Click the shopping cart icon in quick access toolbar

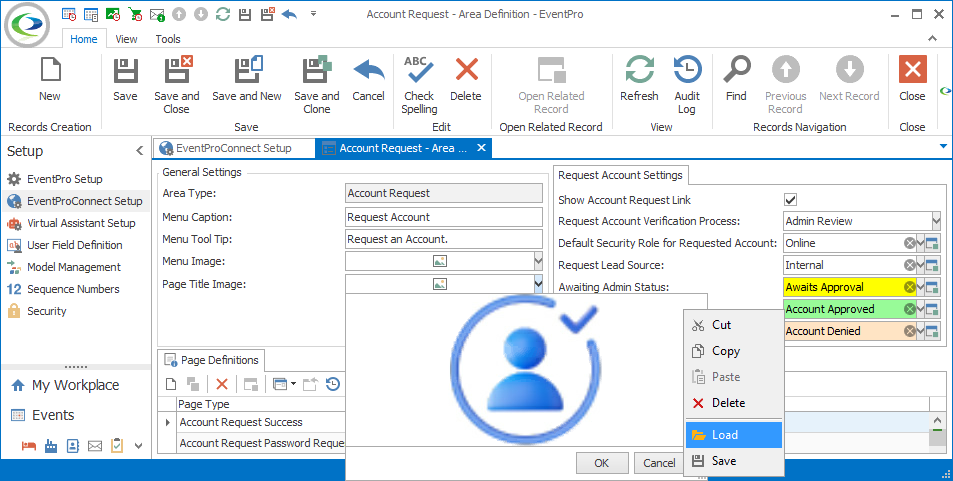pyautogui.click(x=135, y=13)
